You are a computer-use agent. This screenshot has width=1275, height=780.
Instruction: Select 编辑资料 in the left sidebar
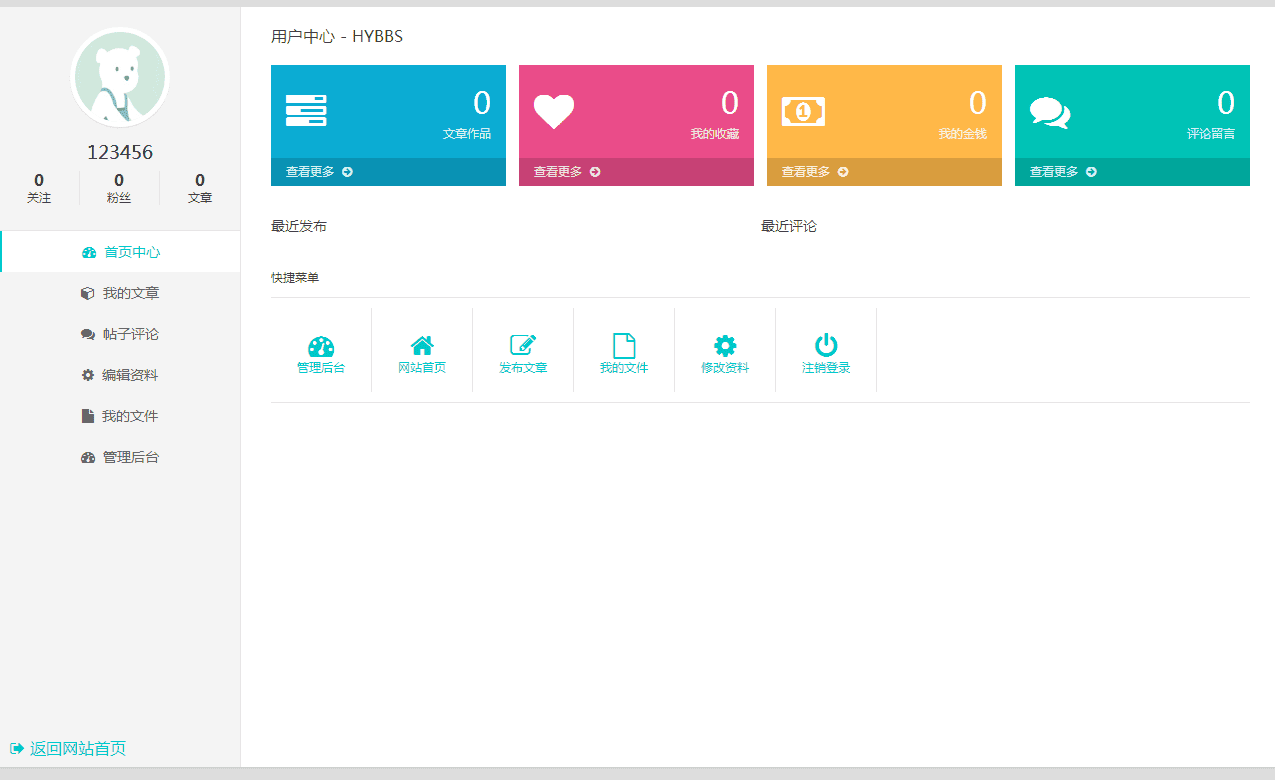(x=120, y=374)
